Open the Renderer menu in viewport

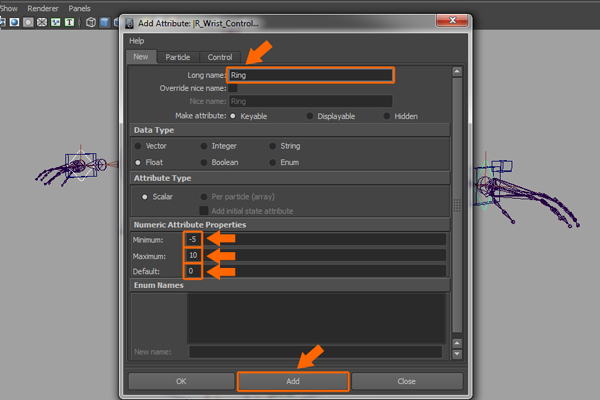(43, 8)
